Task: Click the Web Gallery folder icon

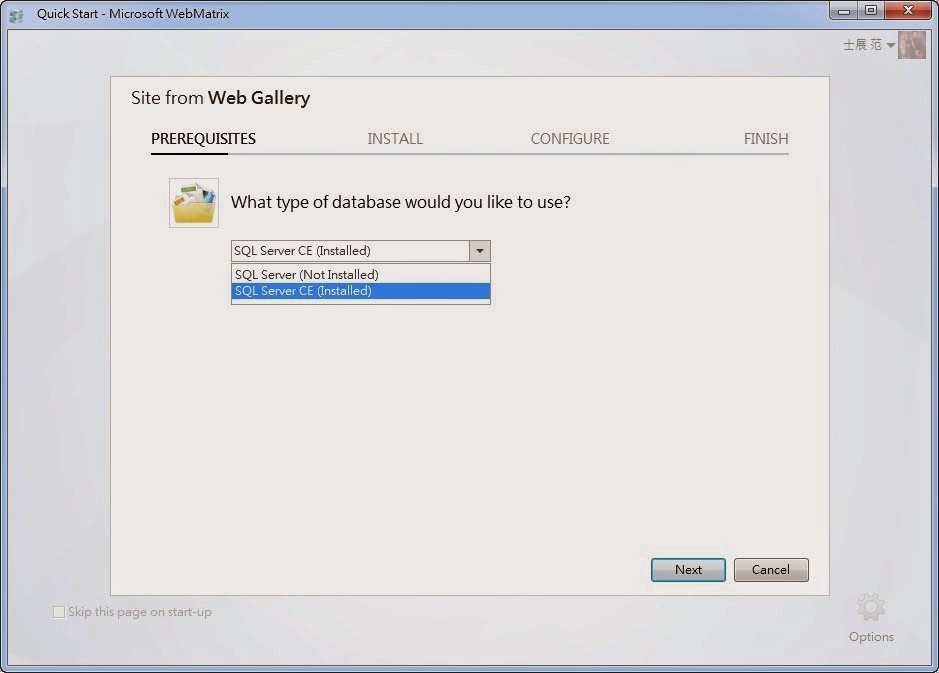Action: [194, 203]
